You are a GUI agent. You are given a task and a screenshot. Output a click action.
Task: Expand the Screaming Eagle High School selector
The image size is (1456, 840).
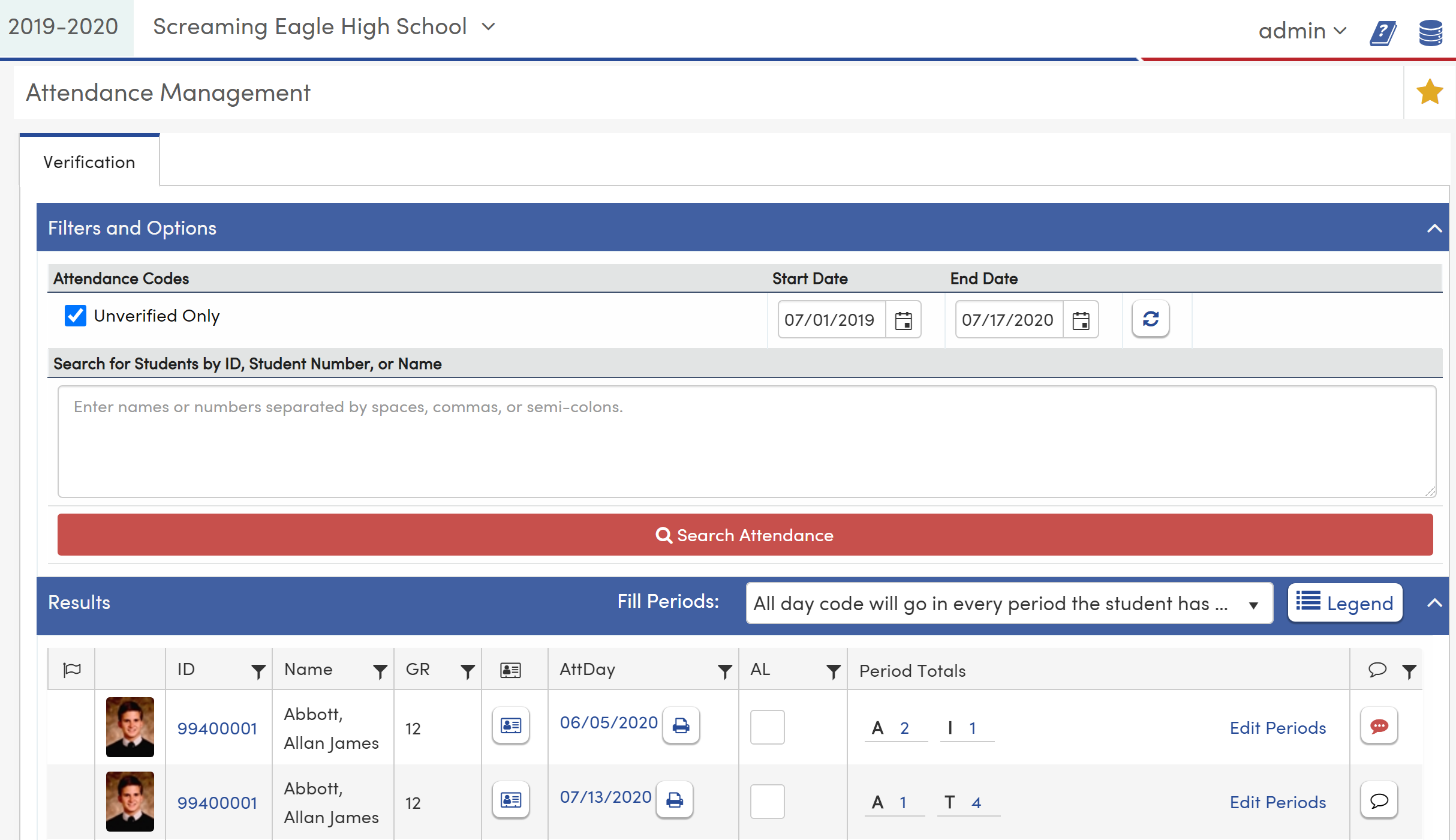coord(324,27)
